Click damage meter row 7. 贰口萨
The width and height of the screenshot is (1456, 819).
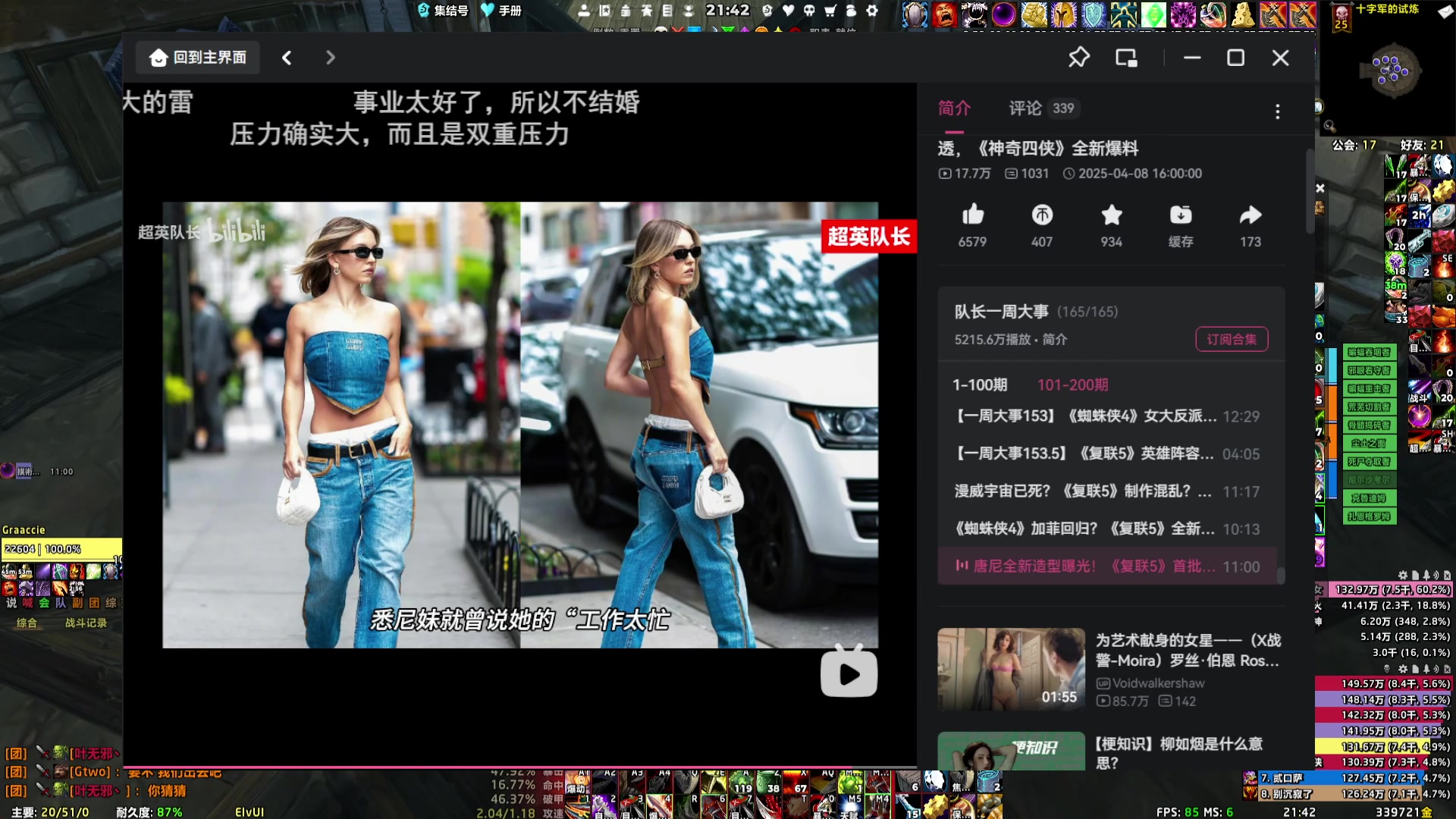(x=1347, y=778)
